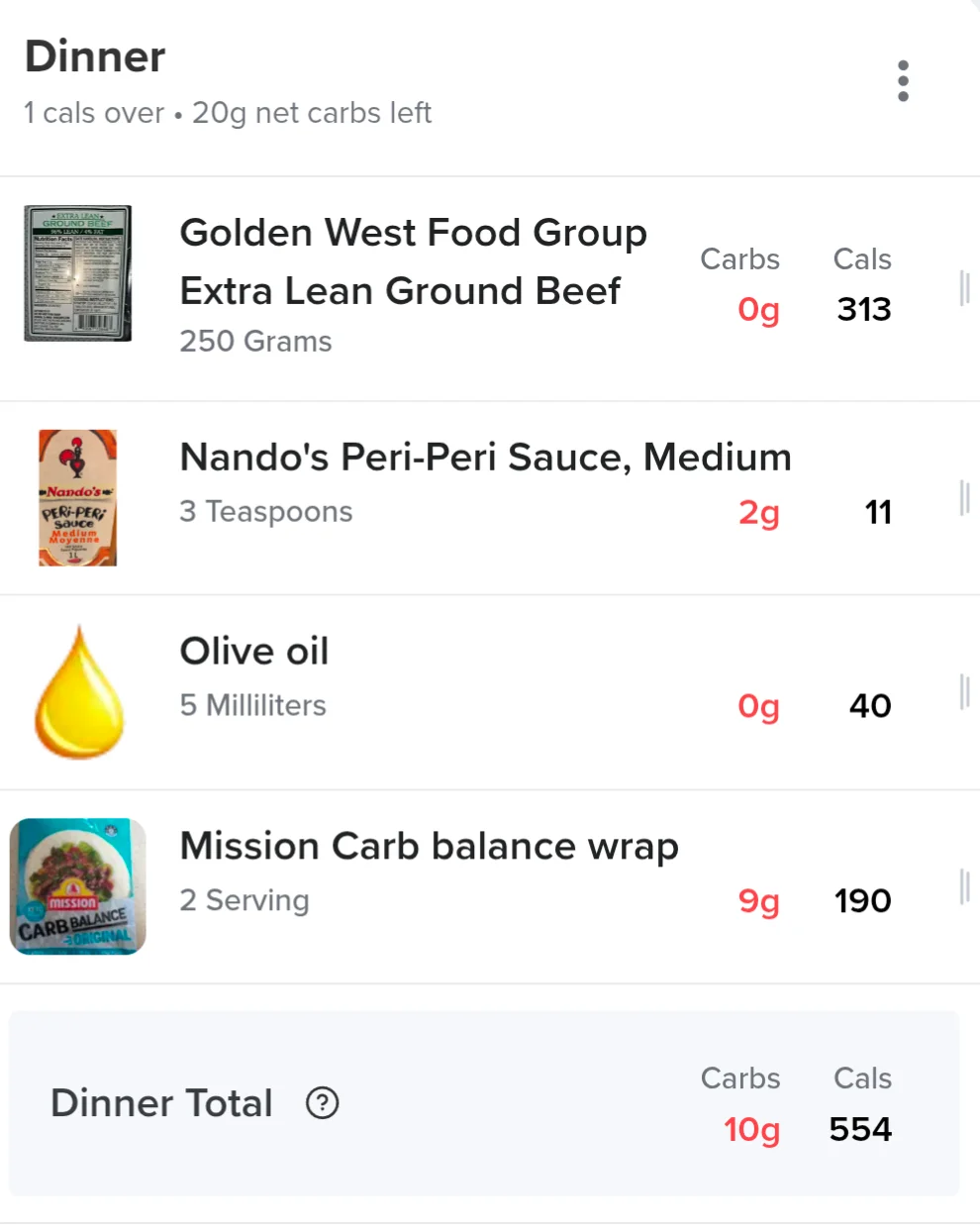Image resolution: width=980 pixels, height=1232 pixels.
Task: Open Nando's Peri-Peri Sauce, Medium entry
Action: [490, 498]
